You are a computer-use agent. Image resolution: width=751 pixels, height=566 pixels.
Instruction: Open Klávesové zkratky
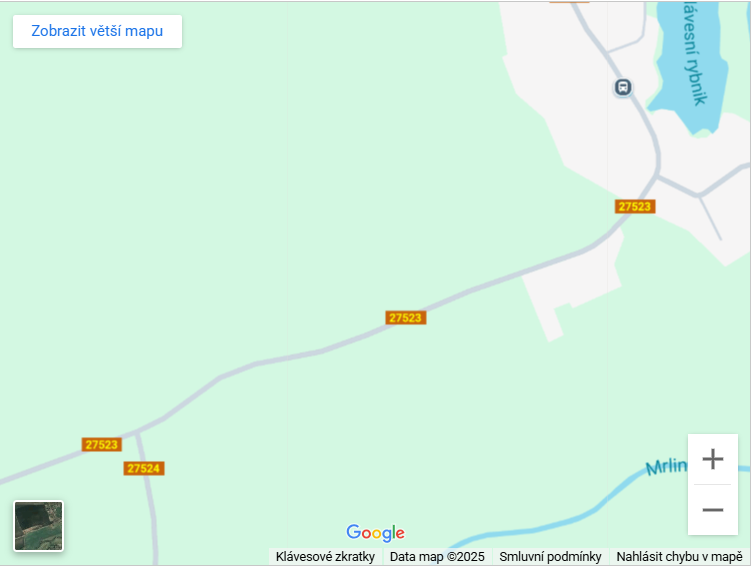(325, 556)
